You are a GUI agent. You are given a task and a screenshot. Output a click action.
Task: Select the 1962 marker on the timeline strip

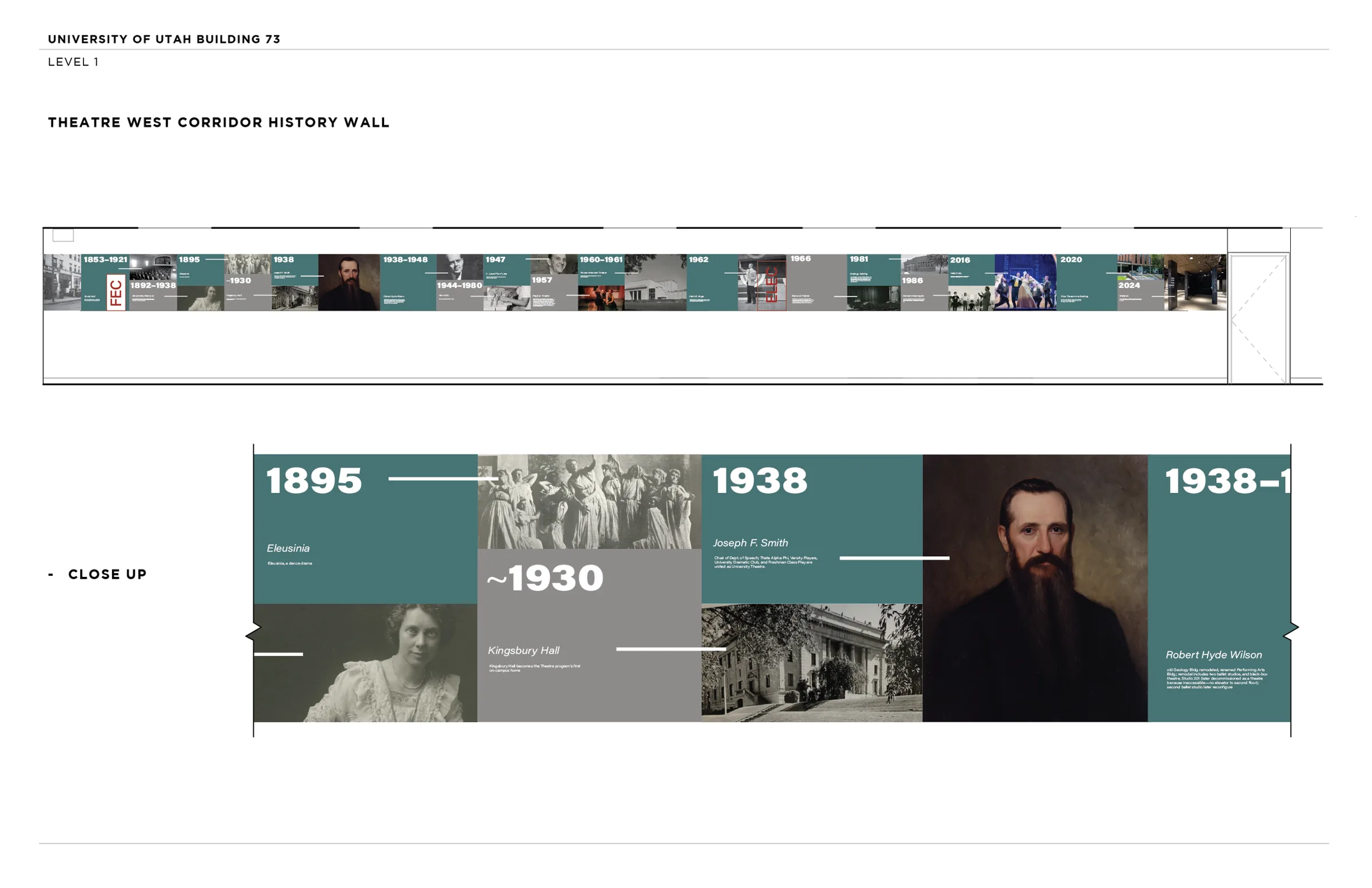pos(698,260)
